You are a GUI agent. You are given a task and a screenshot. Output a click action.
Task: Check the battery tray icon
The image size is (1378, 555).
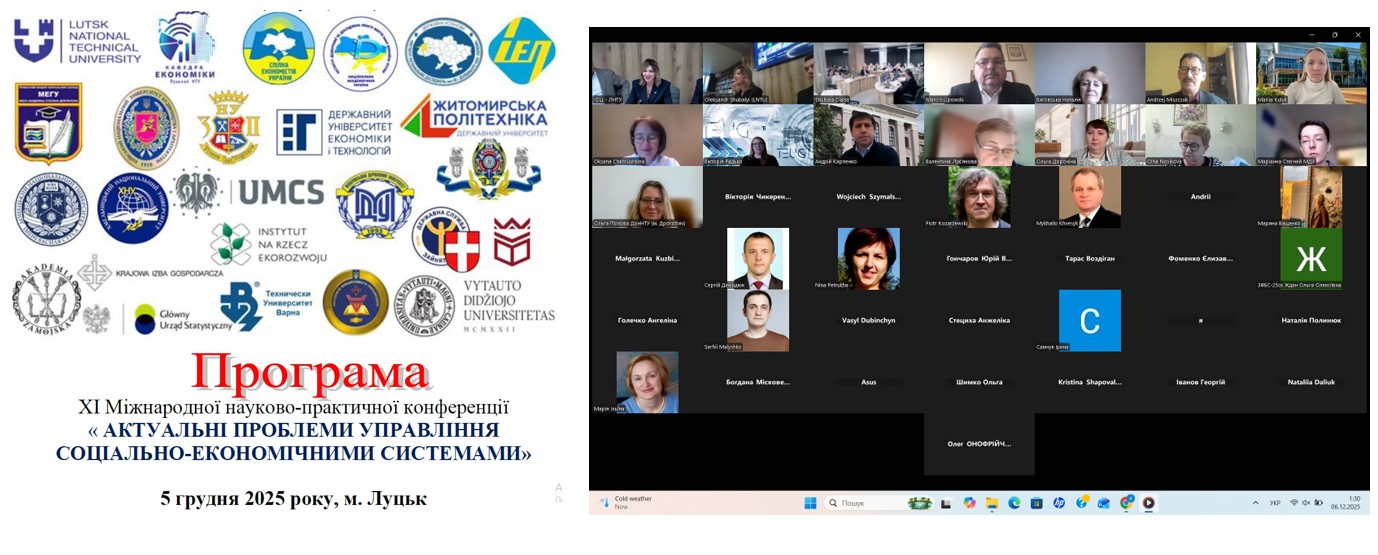click(1319, 503)
